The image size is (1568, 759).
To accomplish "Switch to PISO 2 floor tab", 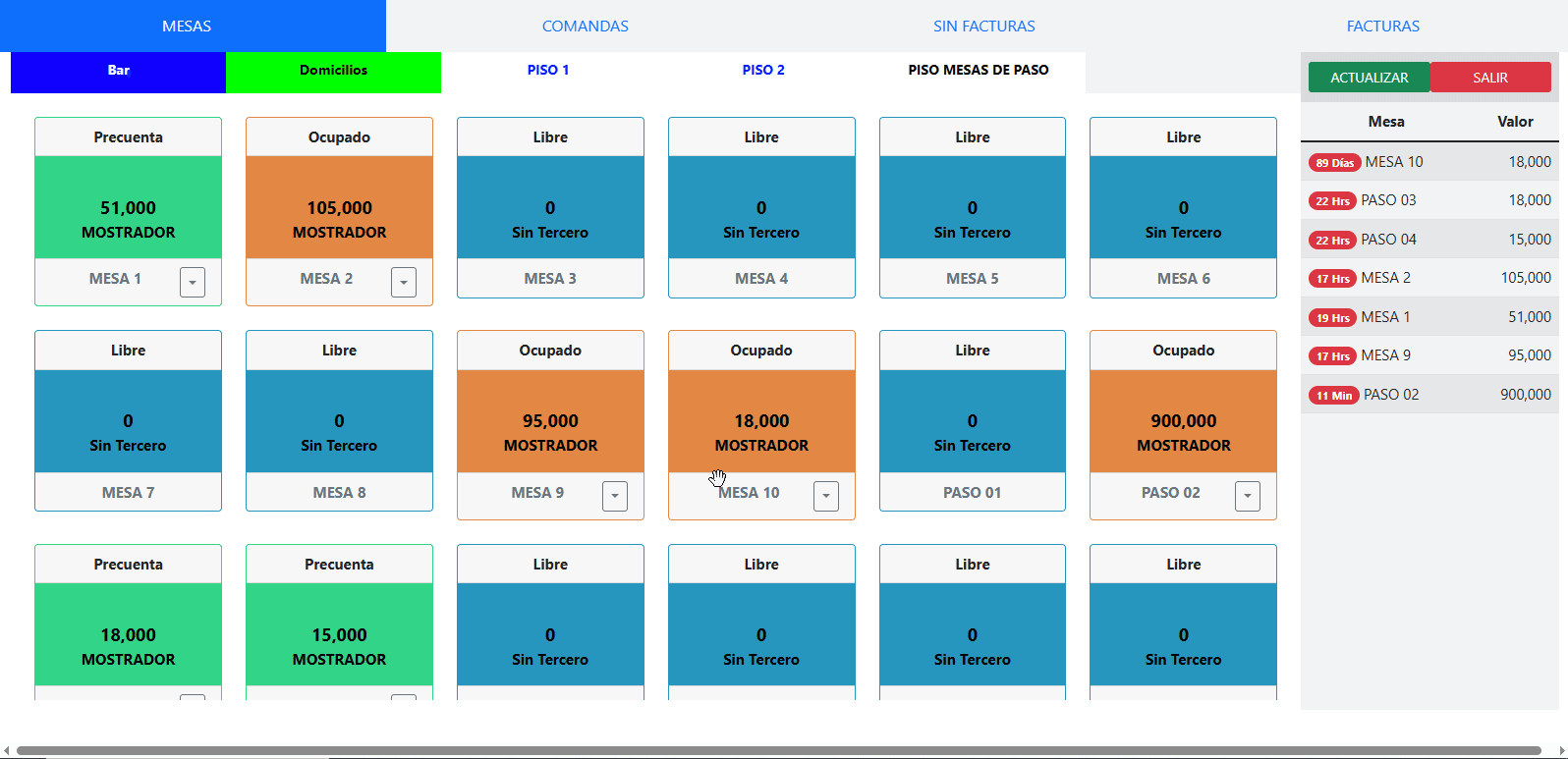I will tap(762, 71).
